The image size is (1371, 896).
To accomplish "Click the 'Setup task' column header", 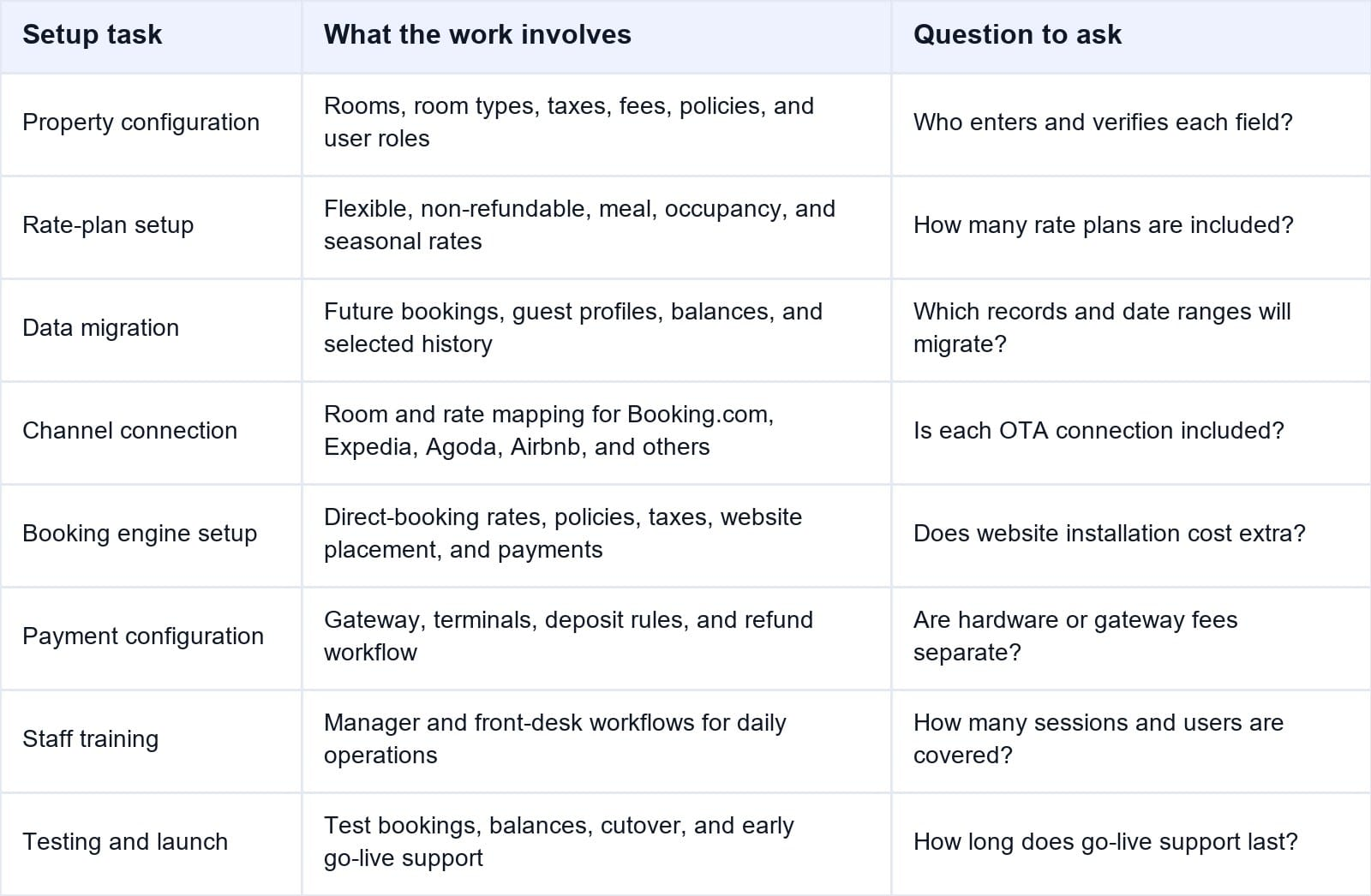I will pos(92,34).
